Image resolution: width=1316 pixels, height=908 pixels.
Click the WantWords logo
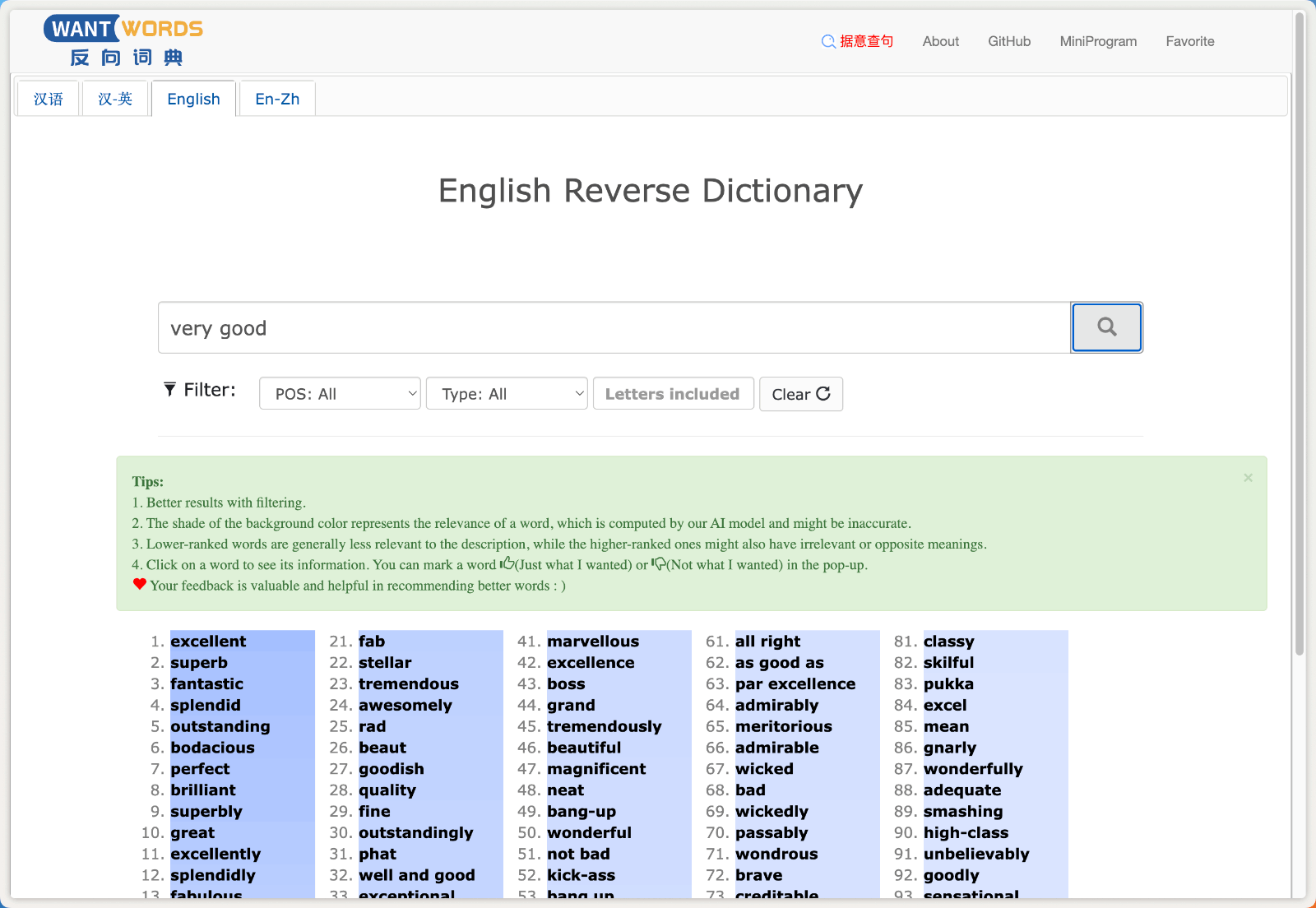(123, 41)
